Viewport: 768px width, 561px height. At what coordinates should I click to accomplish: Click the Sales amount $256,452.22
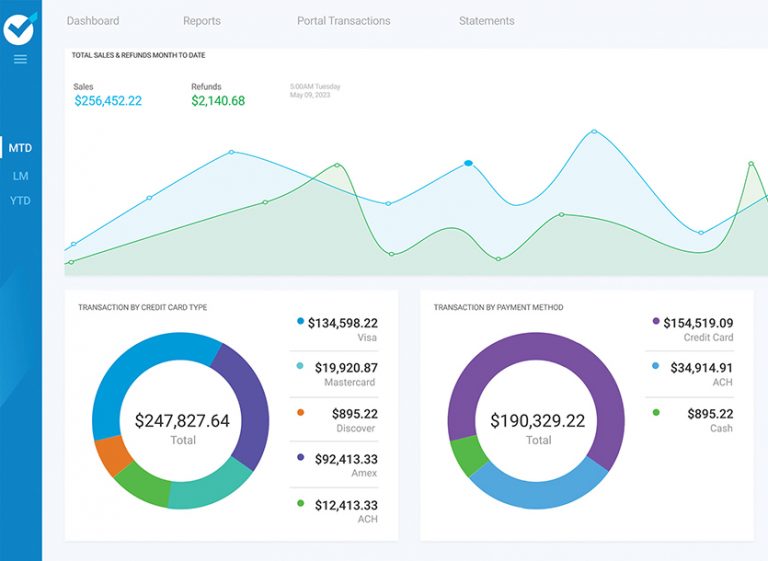[108, 101]
